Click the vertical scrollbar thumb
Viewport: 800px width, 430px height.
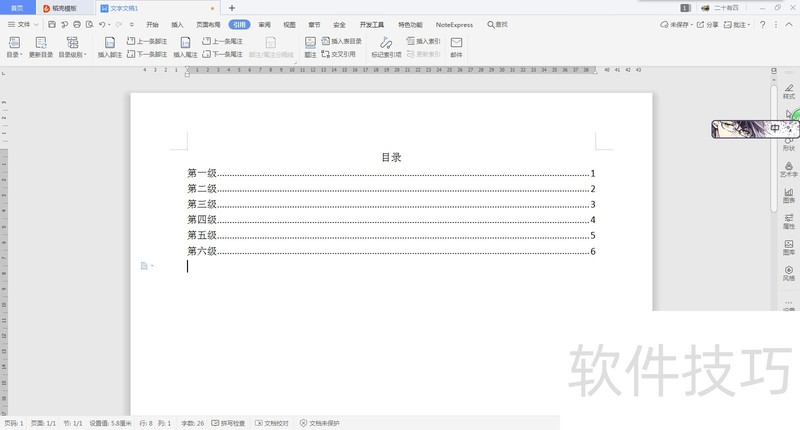coord(774,148)
